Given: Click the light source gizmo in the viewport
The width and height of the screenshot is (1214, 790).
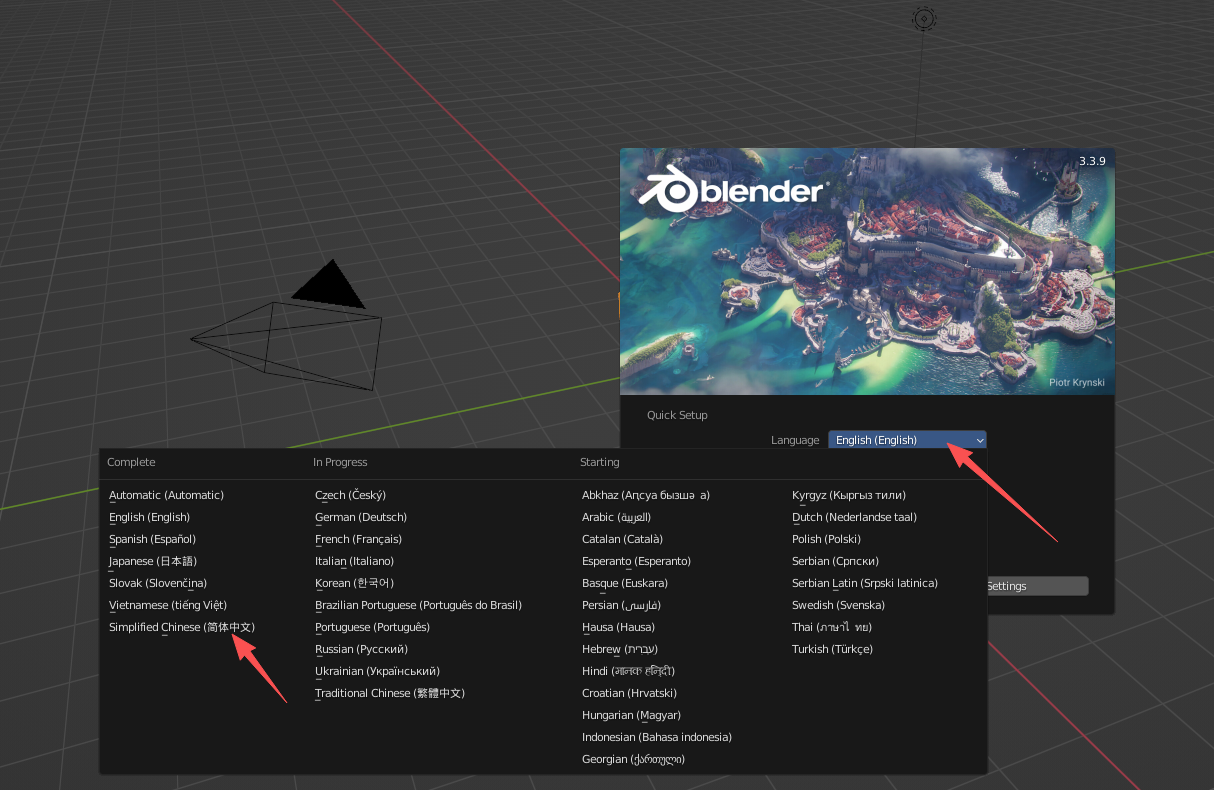Looking at the screenshot, I should click(923, 18).
